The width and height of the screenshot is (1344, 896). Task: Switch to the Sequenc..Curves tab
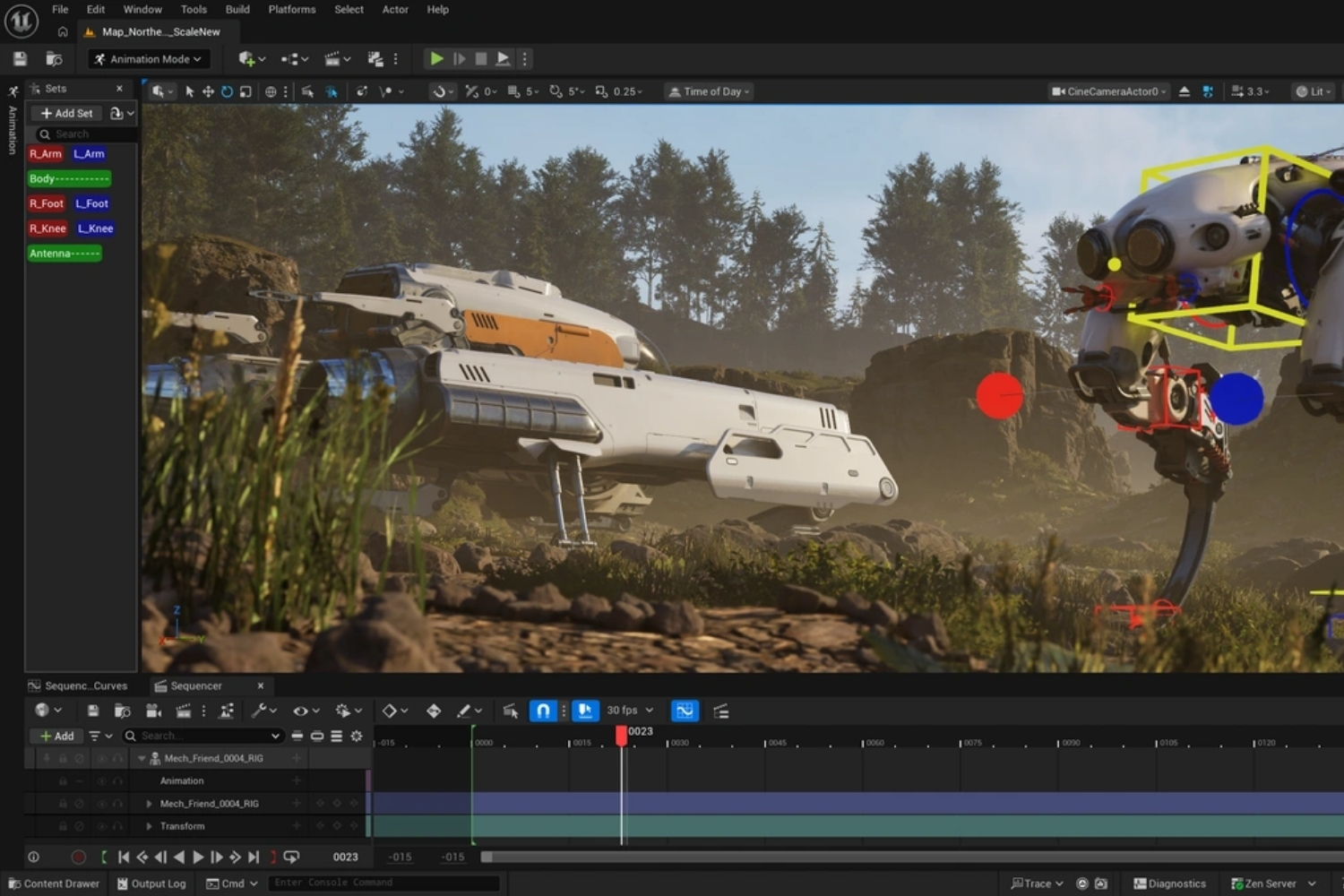78,686
